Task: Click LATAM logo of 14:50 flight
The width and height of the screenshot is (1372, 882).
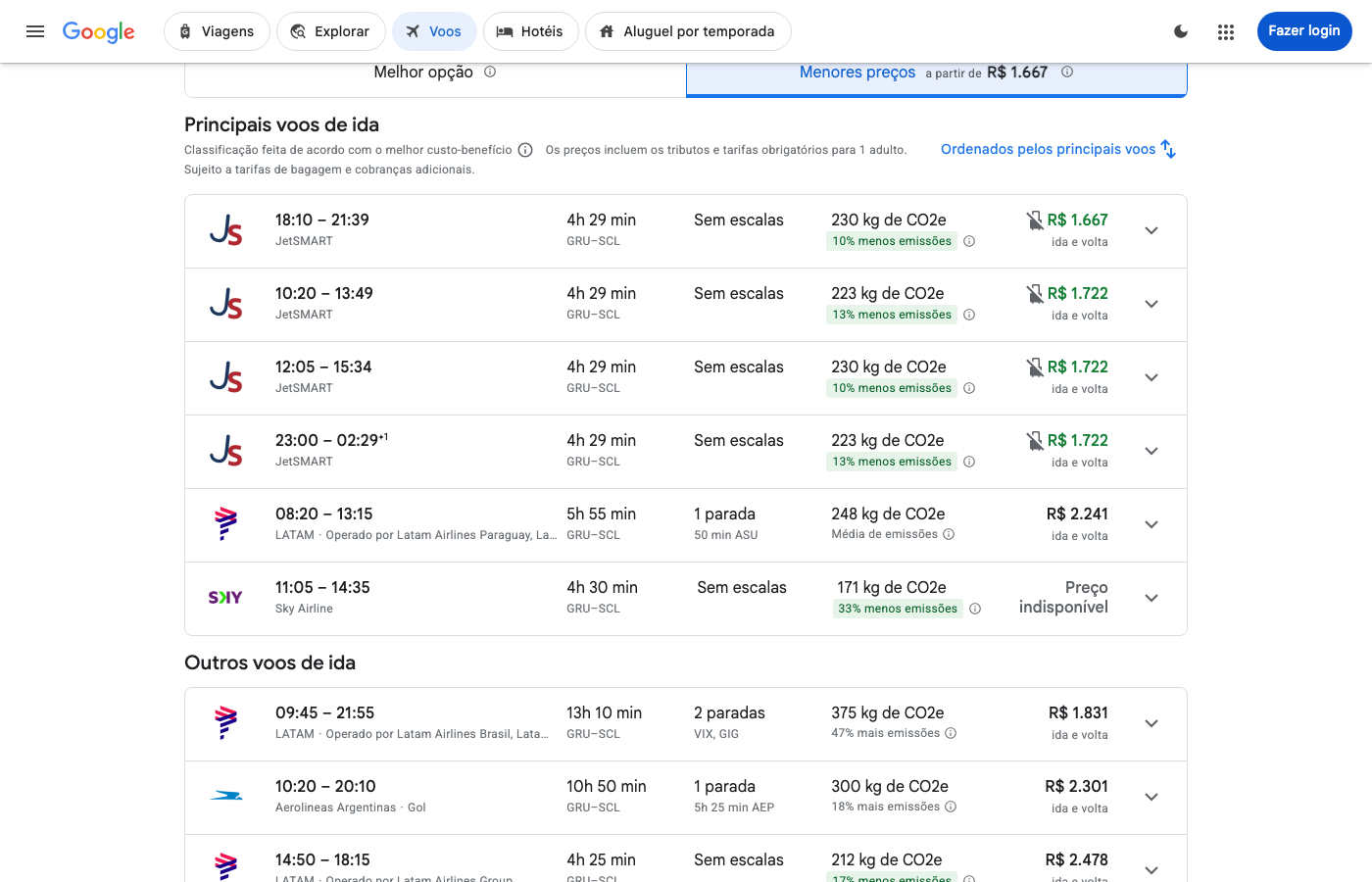Action: (x=226, y=866)
